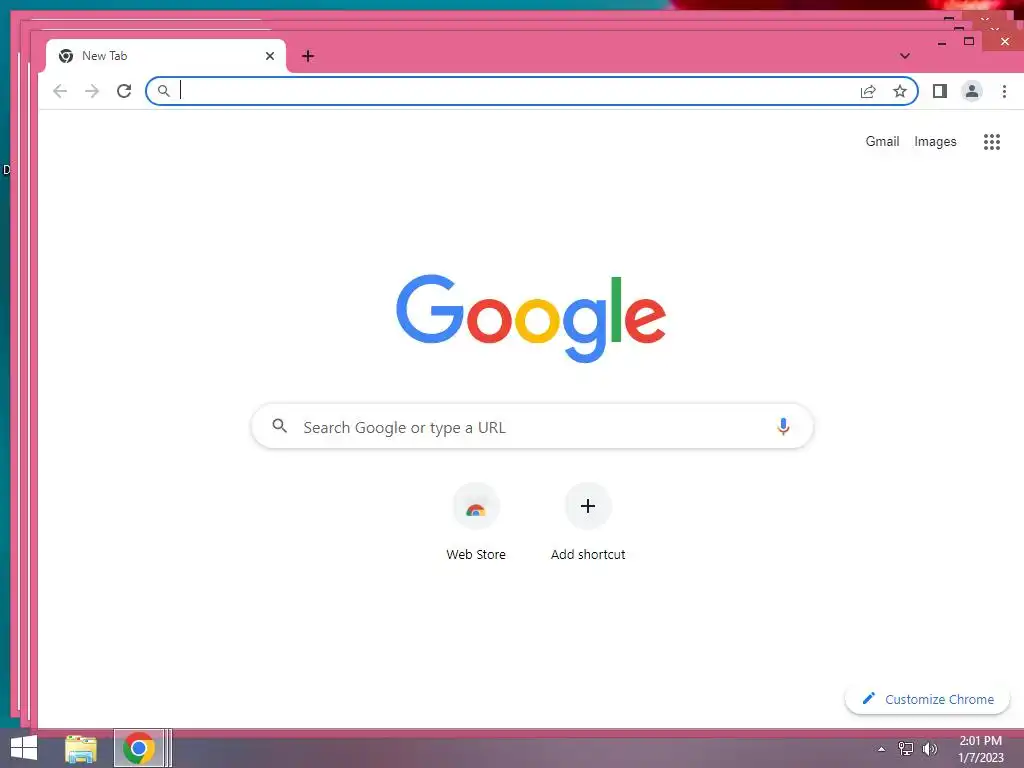Minimize the front Chrome window
Screen dimensions: 1024x768
coord(942,43)
